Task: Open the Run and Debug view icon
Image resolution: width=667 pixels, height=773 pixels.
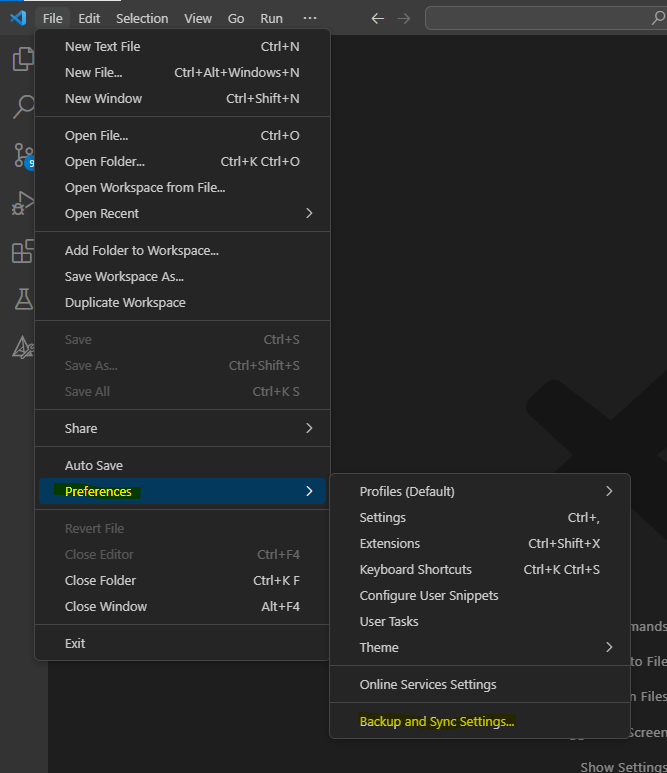Action: [x=23, y=203]
